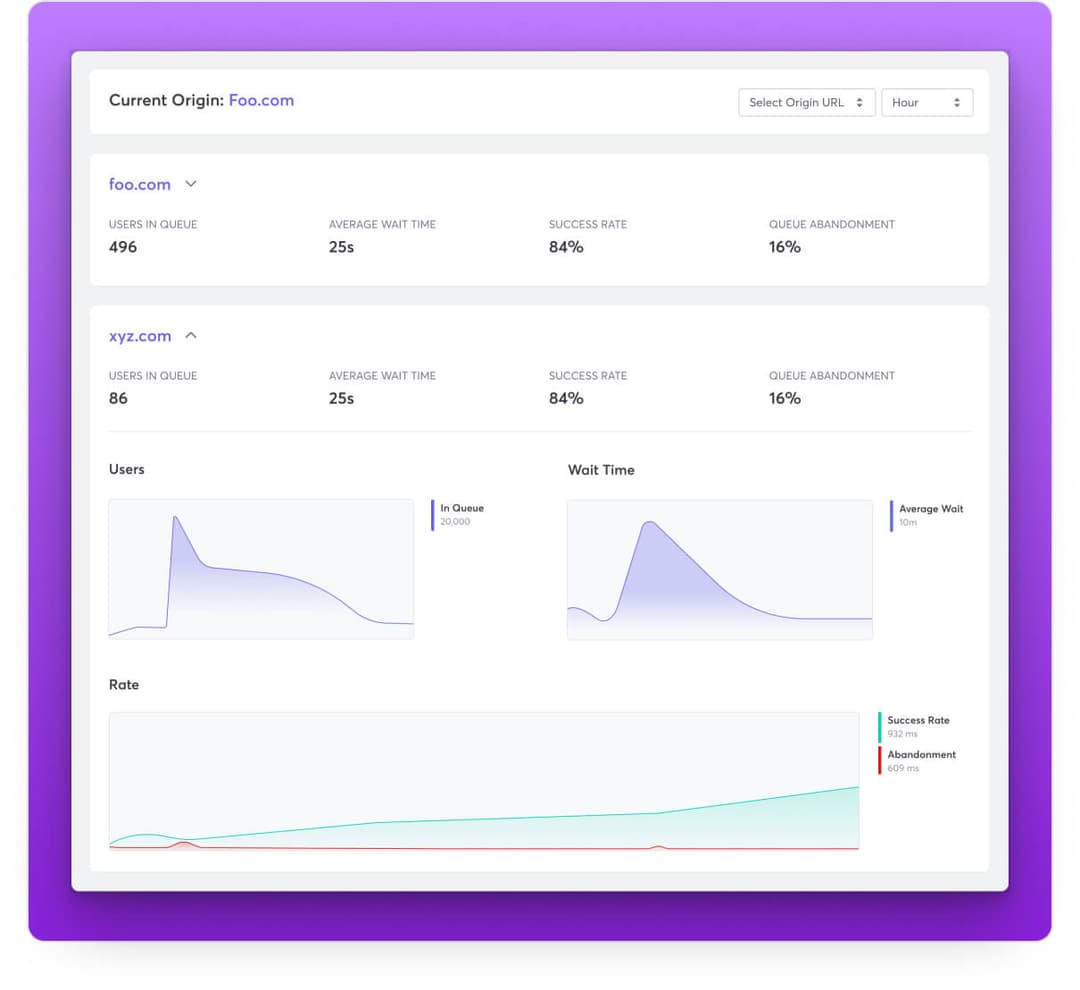Click the Foo.com current origin link
Image resolution: width=1080 pixels, height=990 pixels.
click(x=261, y=101)
